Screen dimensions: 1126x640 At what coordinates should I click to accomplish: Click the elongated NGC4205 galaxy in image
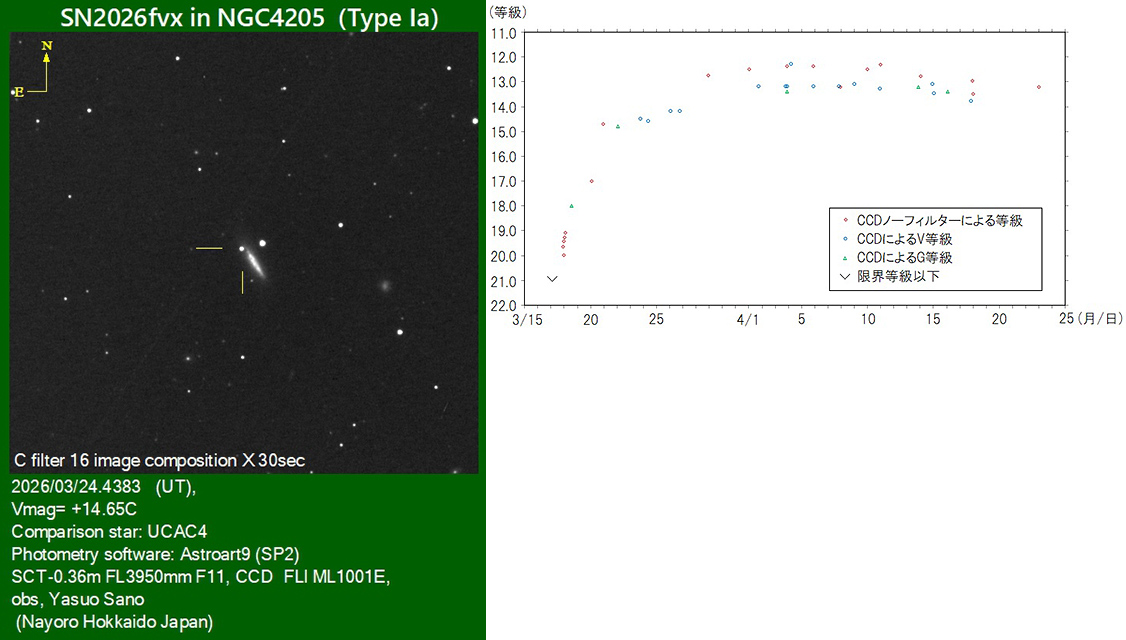[x=255, y=264]
